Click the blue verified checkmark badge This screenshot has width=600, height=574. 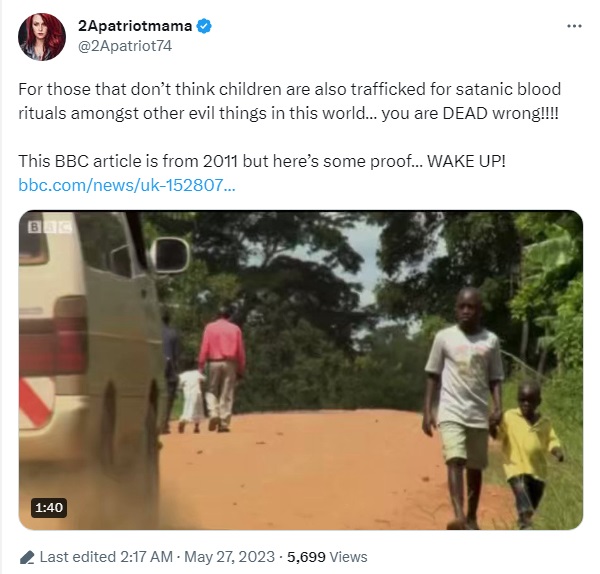click(x=204, y=26)
